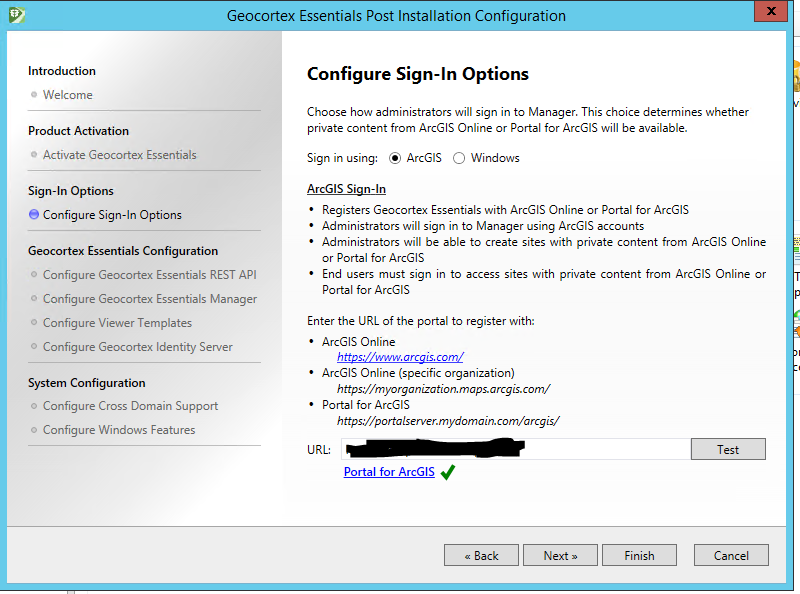
Task: Open the https://www.arcgis.com/ link
Action: [400, 357]
